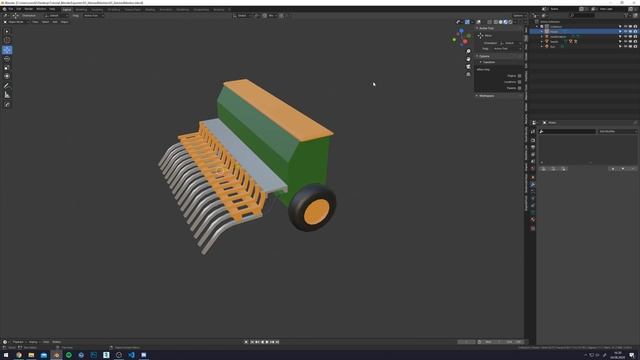
Task: Hide the Sun object with eye icon
Action: [625, 47]
